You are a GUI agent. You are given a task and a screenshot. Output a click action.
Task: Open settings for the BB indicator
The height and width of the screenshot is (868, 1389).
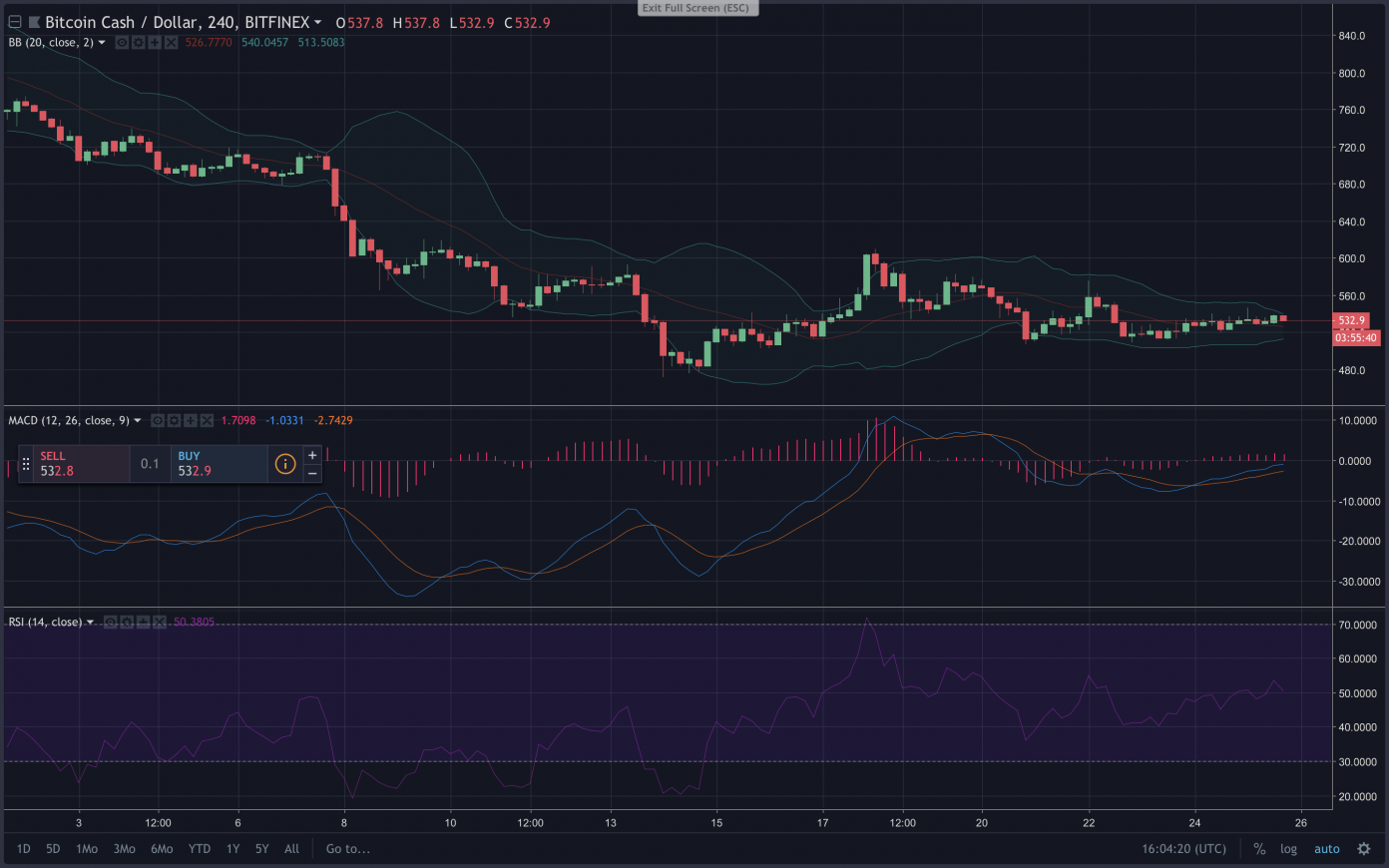[x=138, y=43]
